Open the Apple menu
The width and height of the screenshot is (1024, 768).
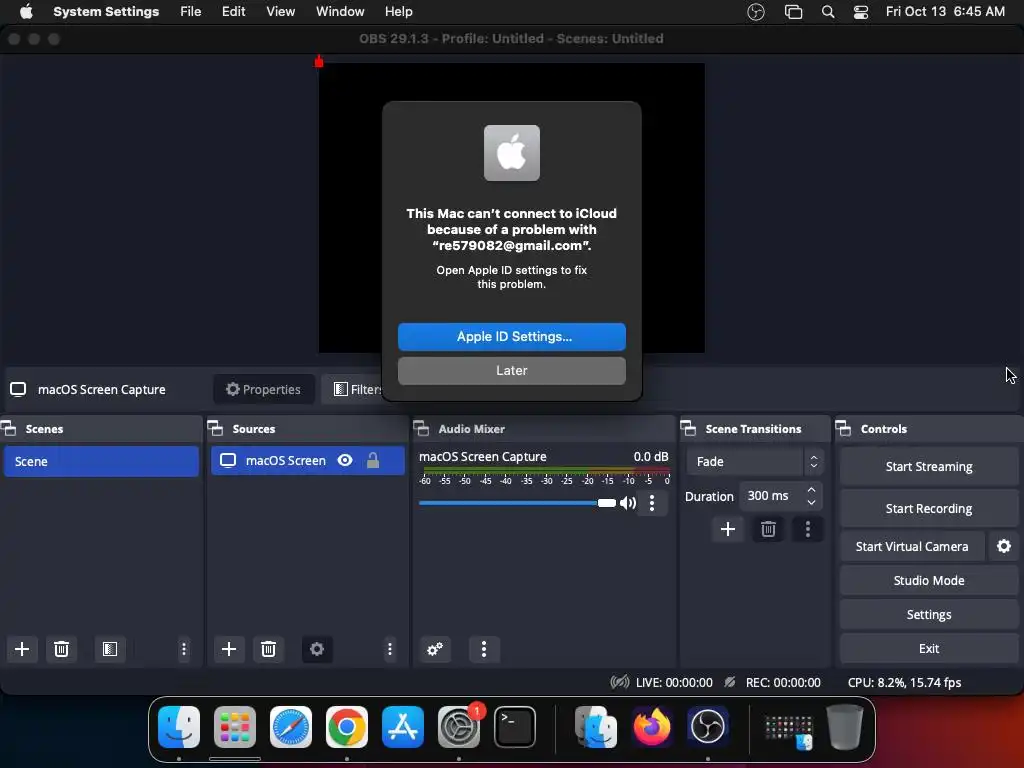tap(26, 12)
